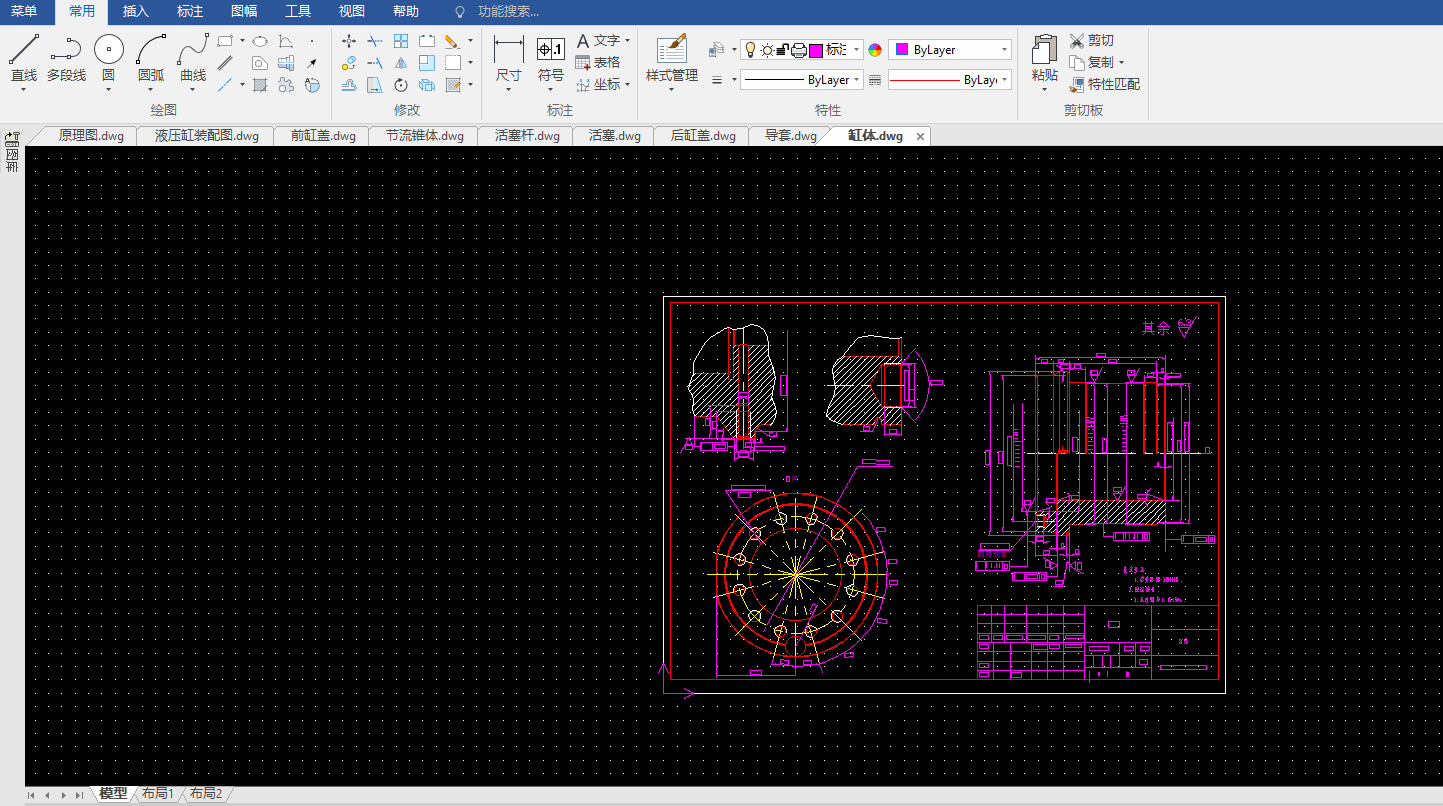Click the rotate tool in the 修改 group

click(x=401, y=85)
